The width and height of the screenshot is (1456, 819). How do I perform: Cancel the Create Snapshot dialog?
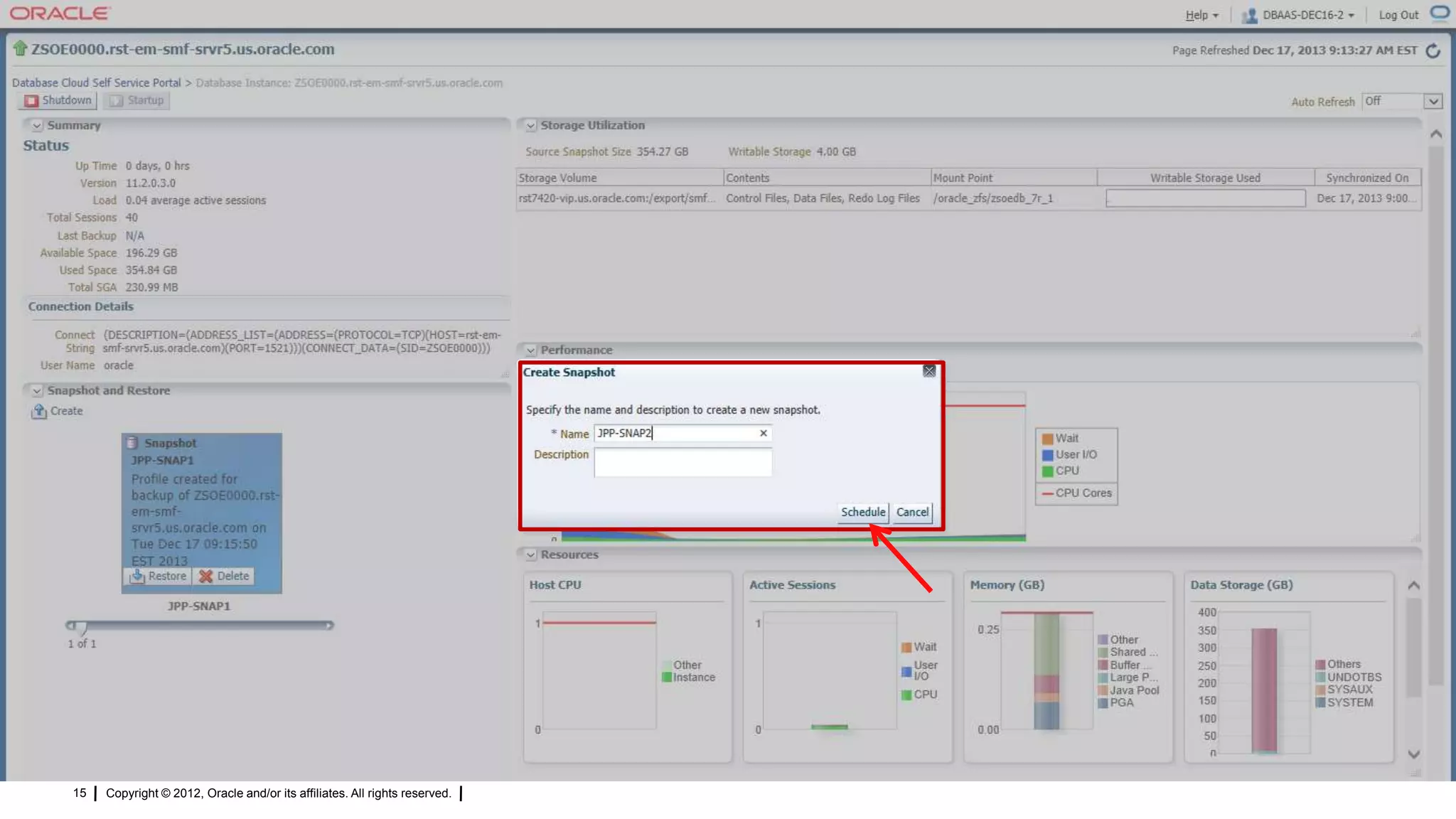point(912,512)
